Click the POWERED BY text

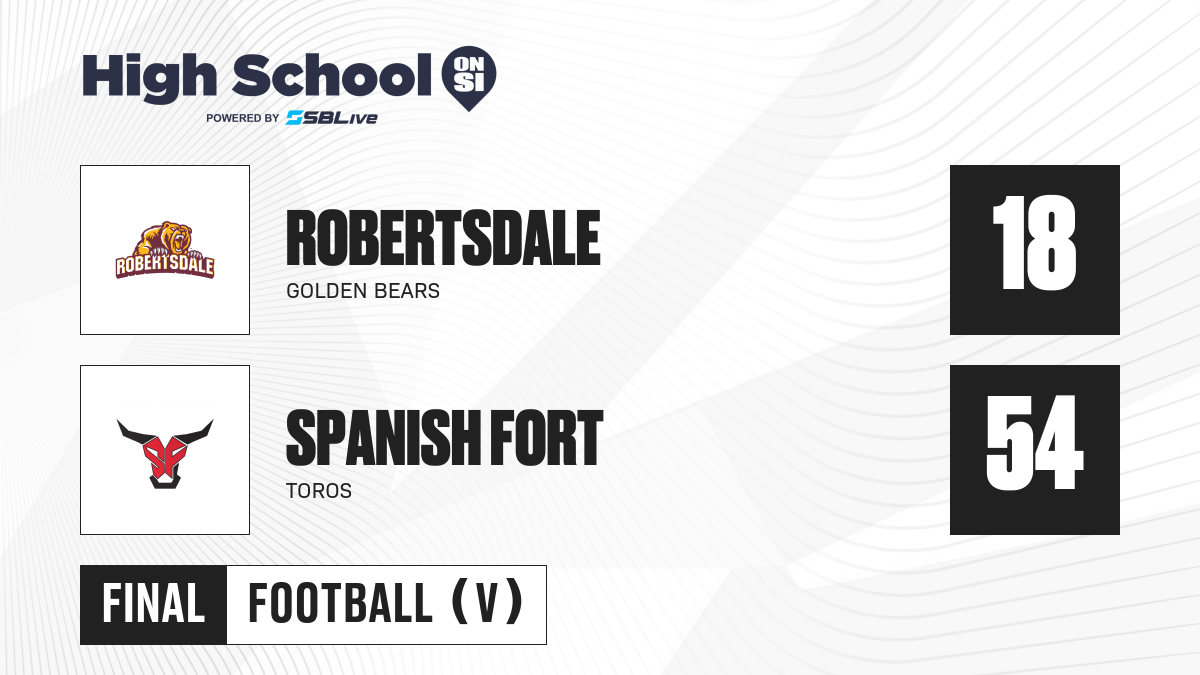[x=242, y=118]
